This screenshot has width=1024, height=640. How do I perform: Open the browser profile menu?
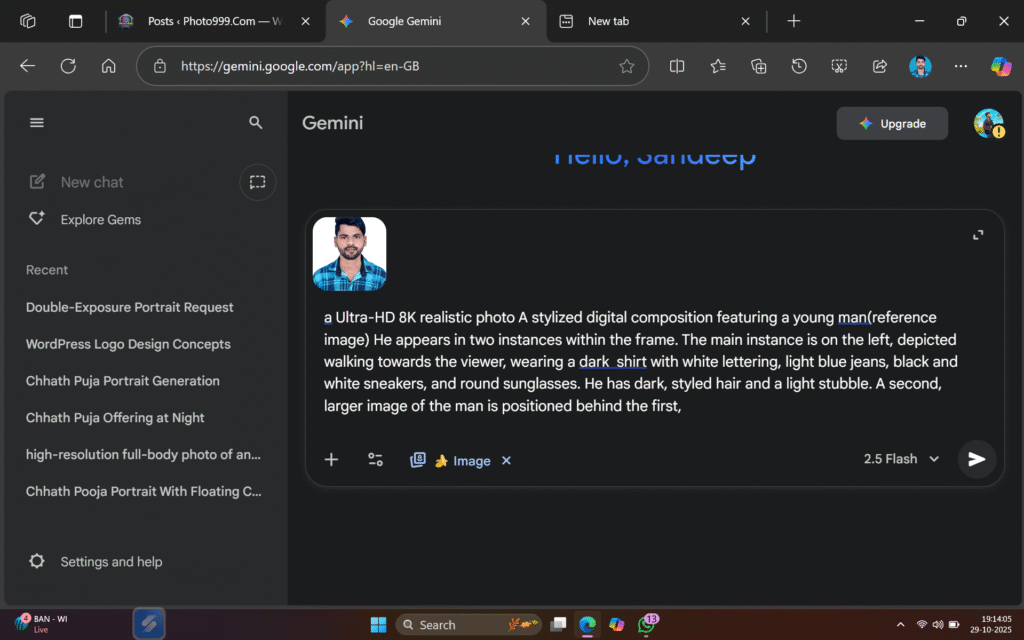coord(919,66)
